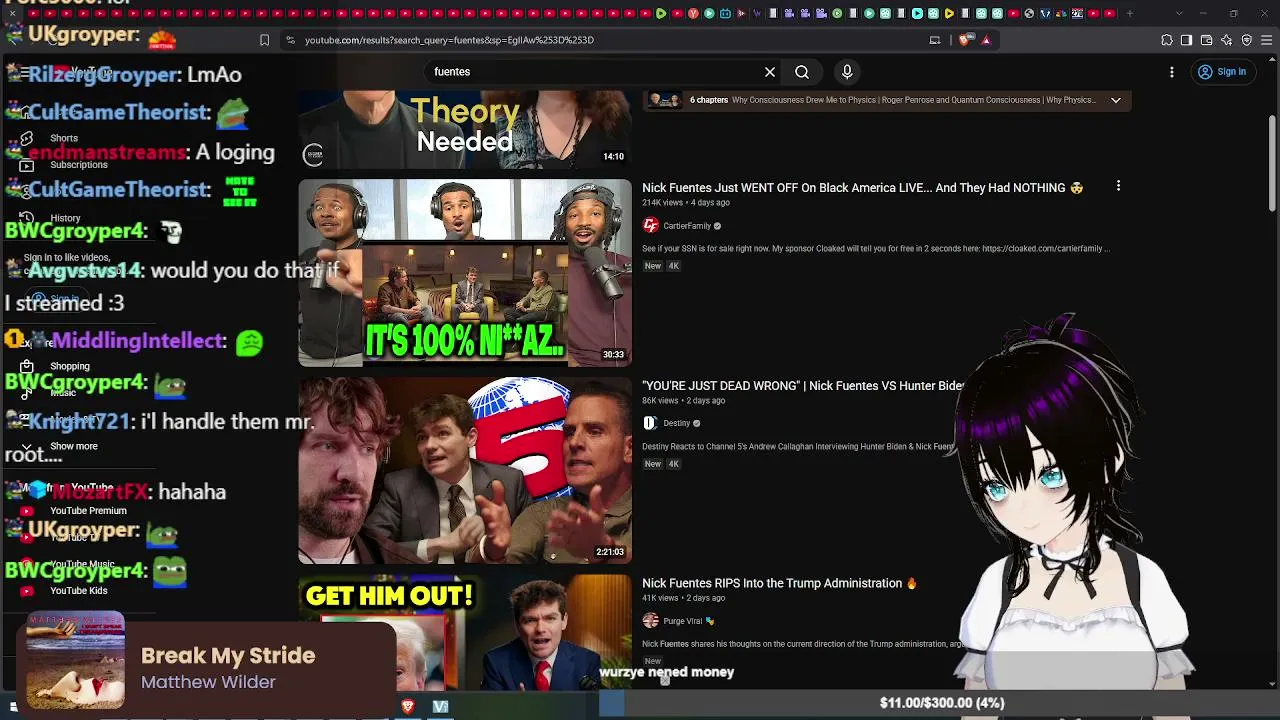Image resolution: width=1280 pixels, height=720 pixels.
Task: Open Brave Shields lion icon
Action: [964, 40]
